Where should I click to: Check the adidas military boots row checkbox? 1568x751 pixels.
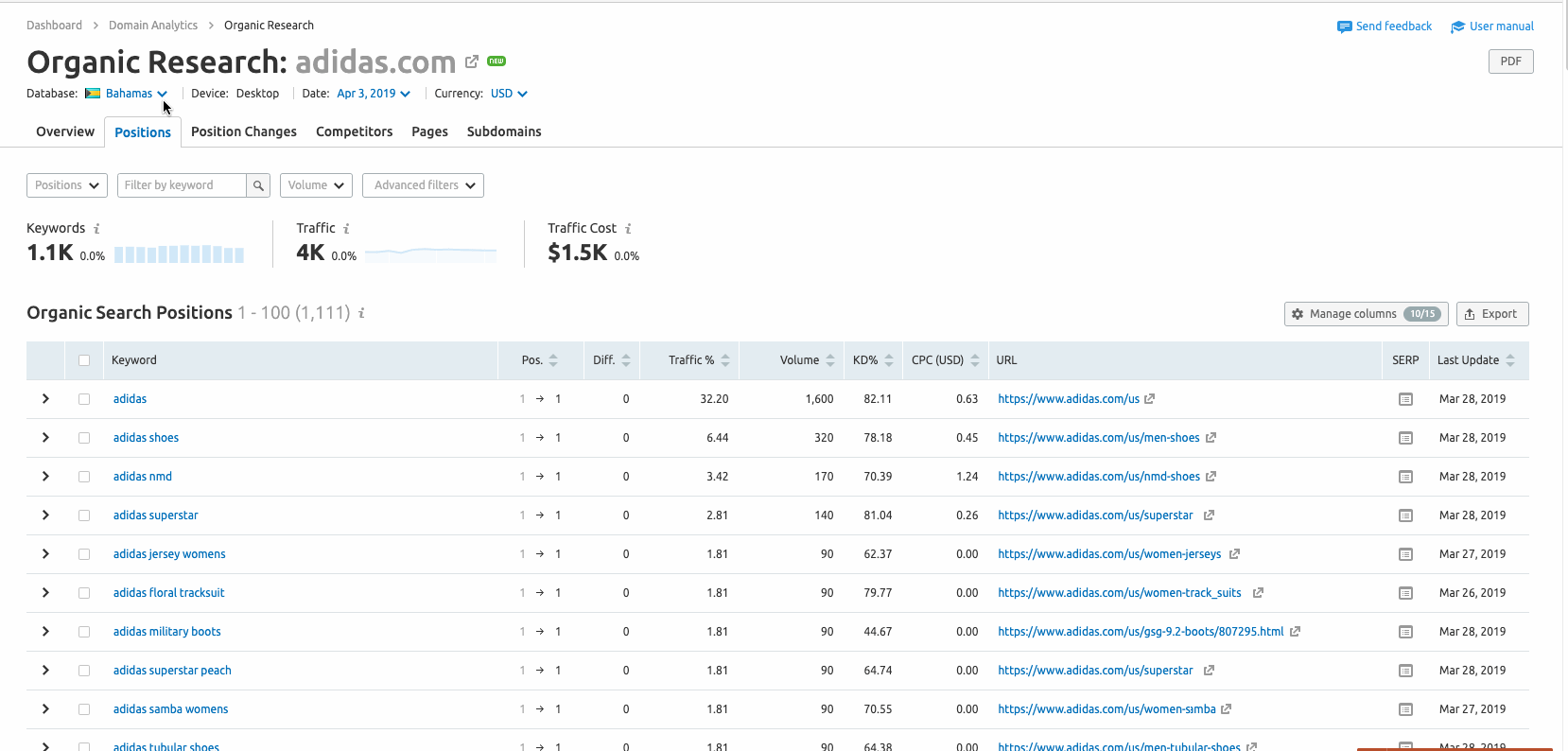[84, 632]
